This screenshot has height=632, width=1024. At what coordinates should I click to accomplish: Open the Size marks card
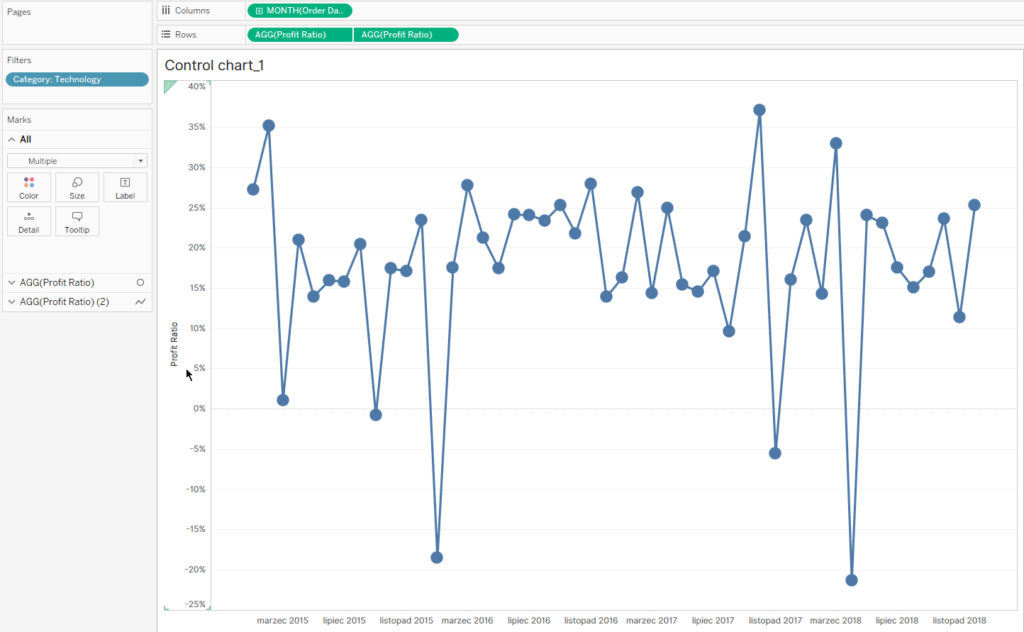77,187
